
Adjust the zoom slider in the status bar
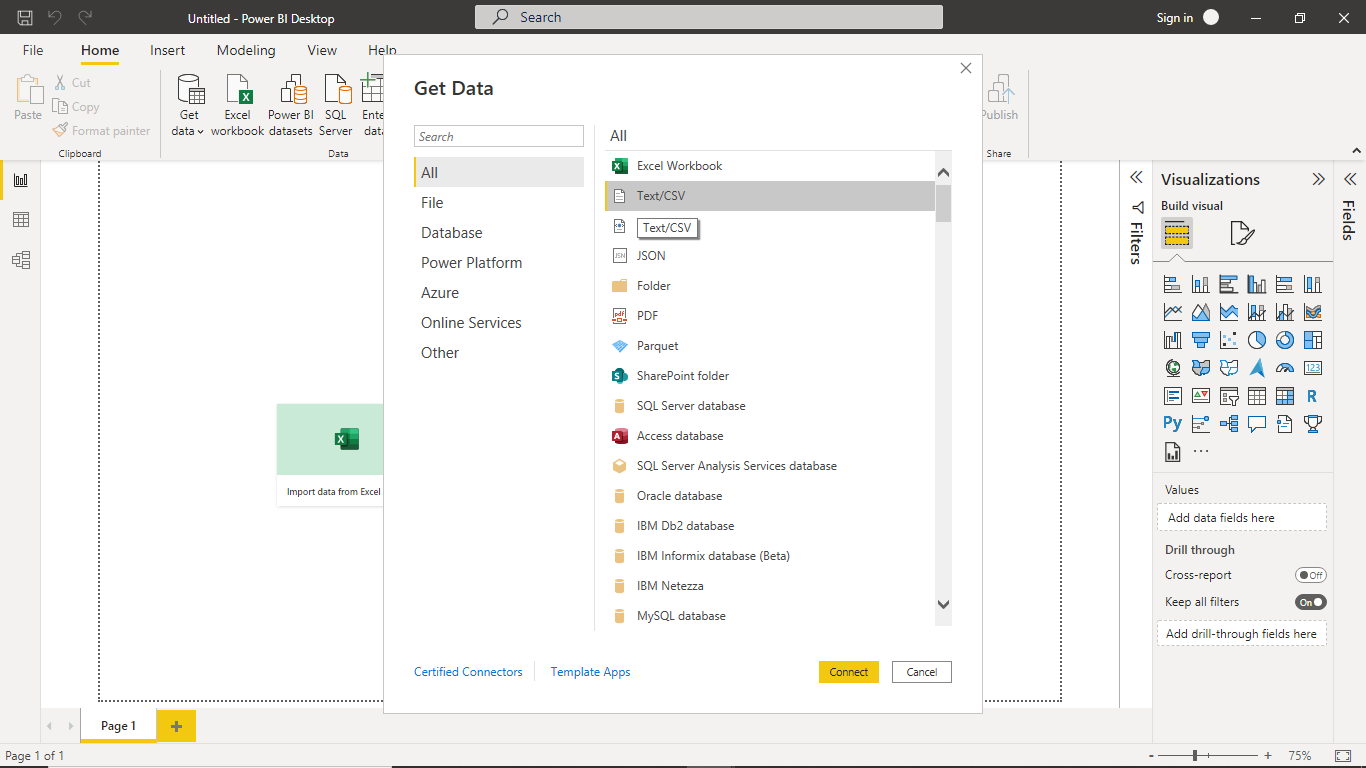1196,755
